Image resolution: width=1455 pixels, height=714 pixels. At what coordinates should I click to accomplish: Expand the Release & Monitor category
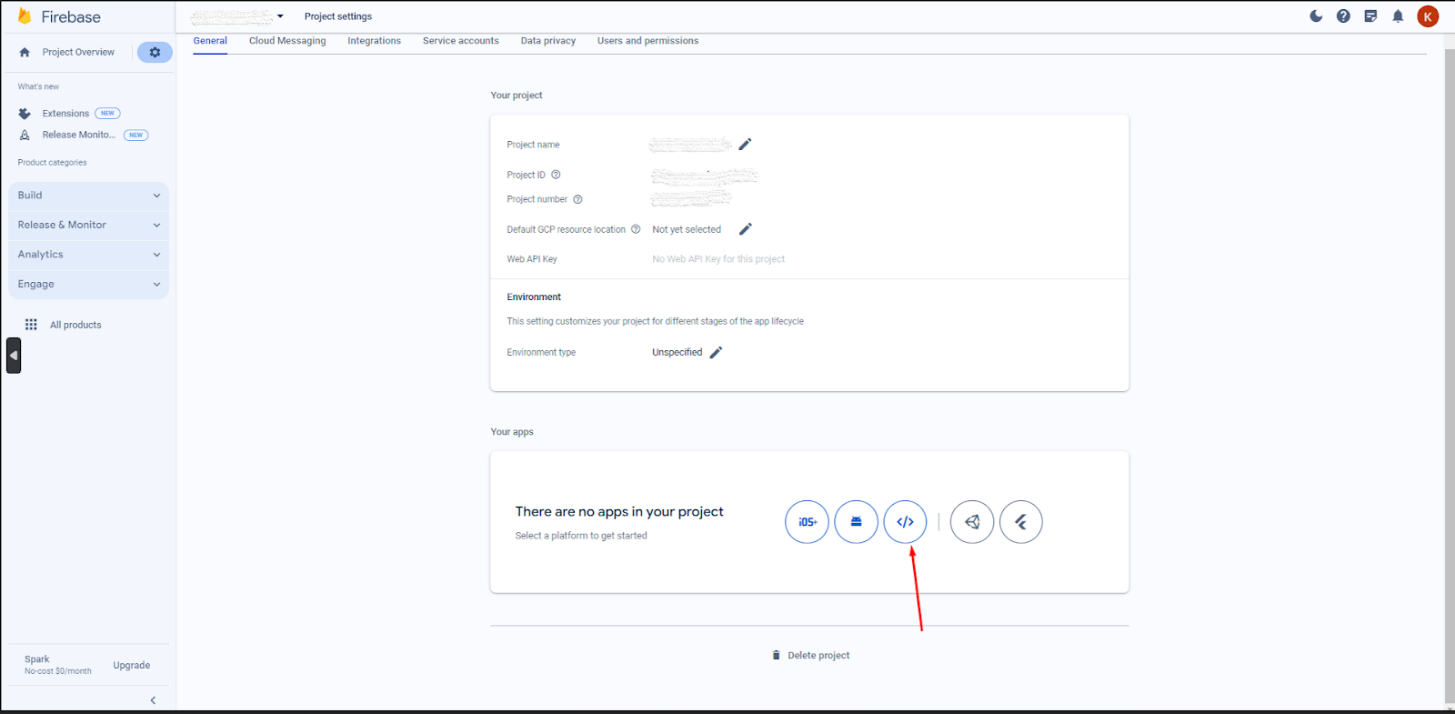coord(88,225)
